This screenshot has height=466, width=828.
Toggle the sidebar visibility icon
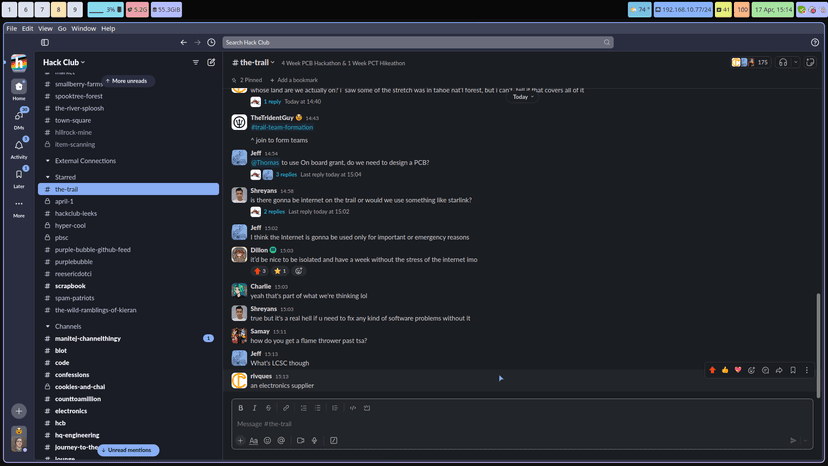[45, 42]
